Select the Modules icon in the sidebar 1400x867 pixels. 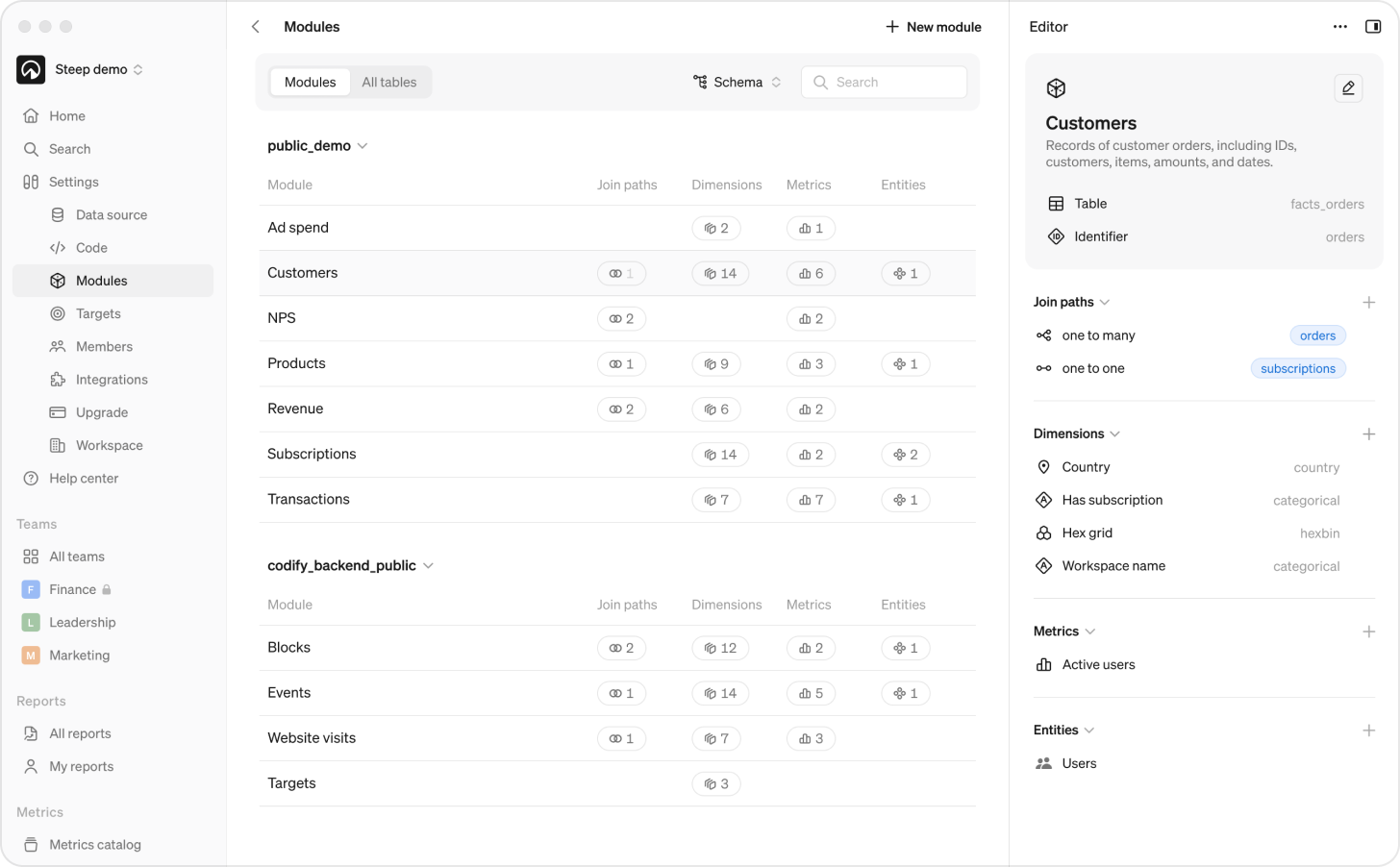pyautogui.click(x=60, y=280)
